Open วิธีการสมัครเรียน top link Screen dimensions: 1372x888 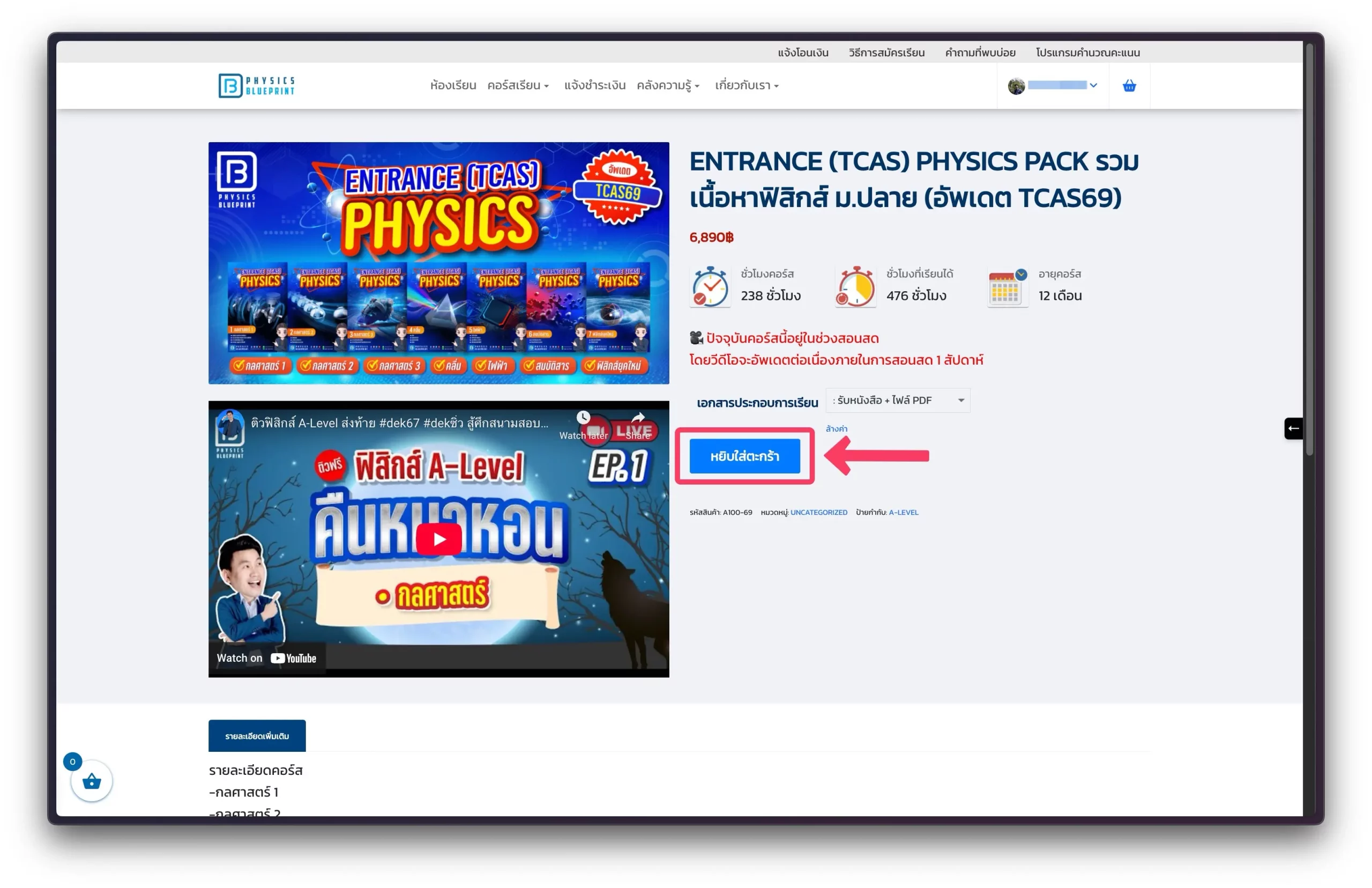886,53
